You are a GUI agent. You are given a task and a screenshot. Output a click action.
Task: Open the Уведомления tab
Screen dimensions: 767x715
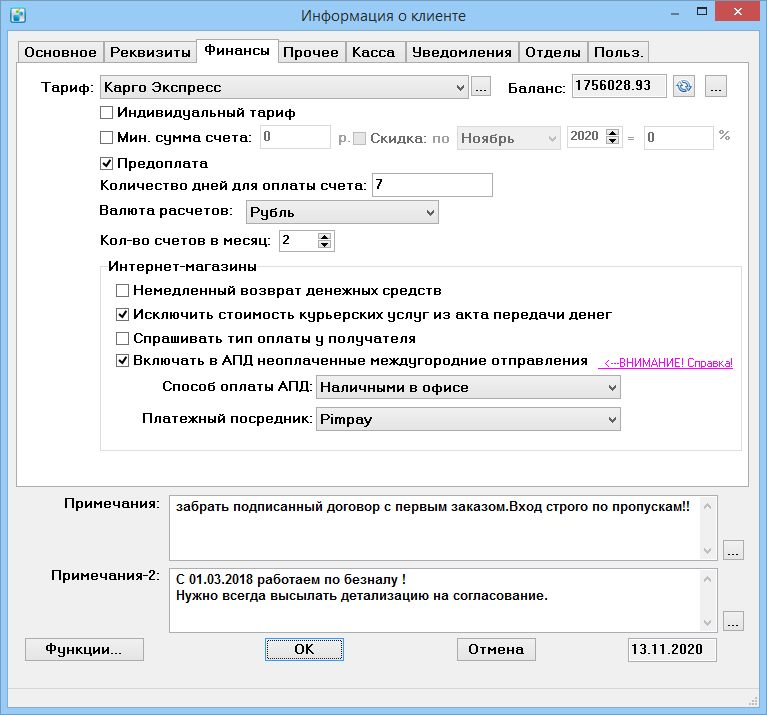pyautogui.click(x=462, y=52)
